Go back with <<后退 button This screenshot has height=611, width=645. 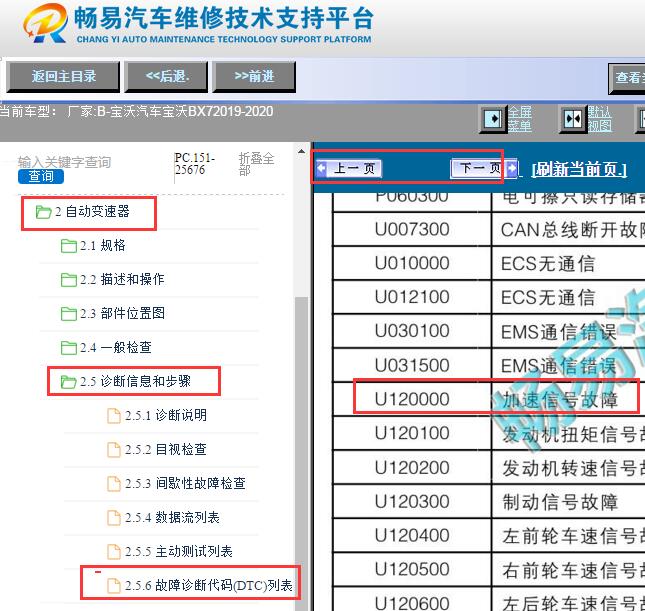[167, 77]
